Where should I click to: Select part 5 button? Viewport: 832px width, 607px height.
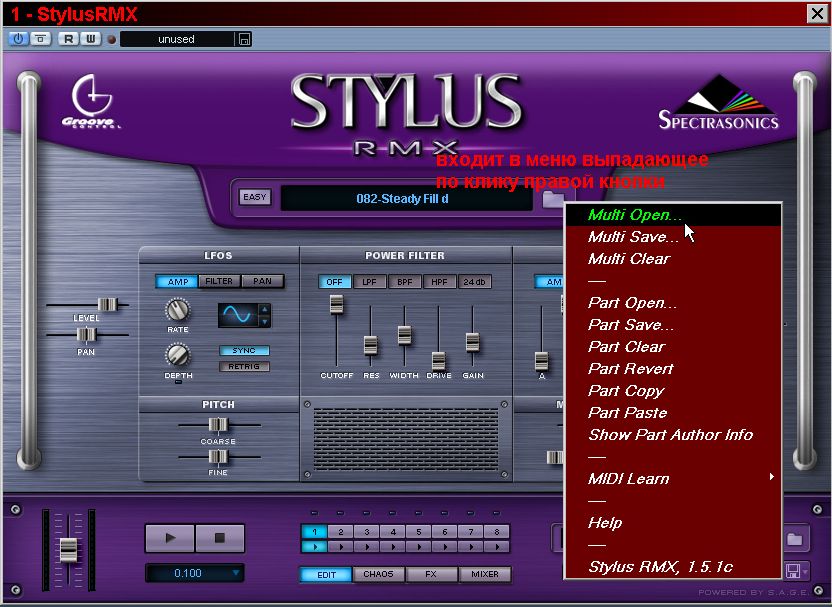(419, 532)
